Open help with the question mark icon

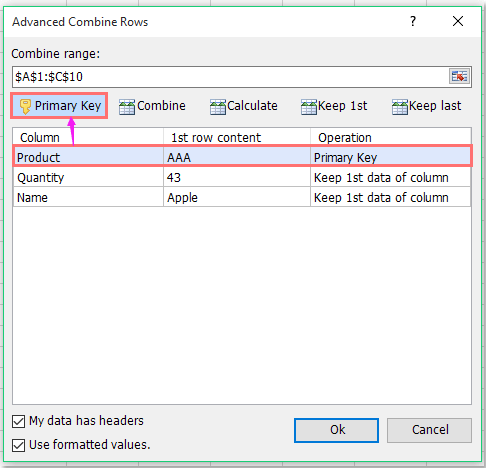413,21
